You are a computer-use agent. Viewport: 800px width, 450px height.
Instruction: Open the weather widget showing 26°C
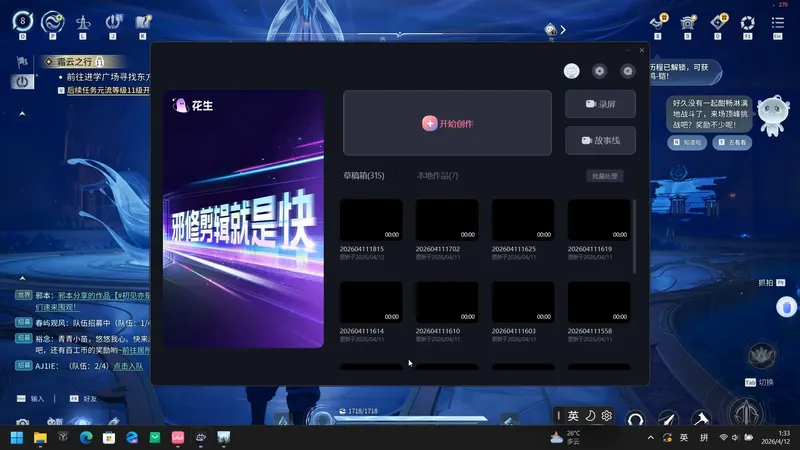click(565, 437)
